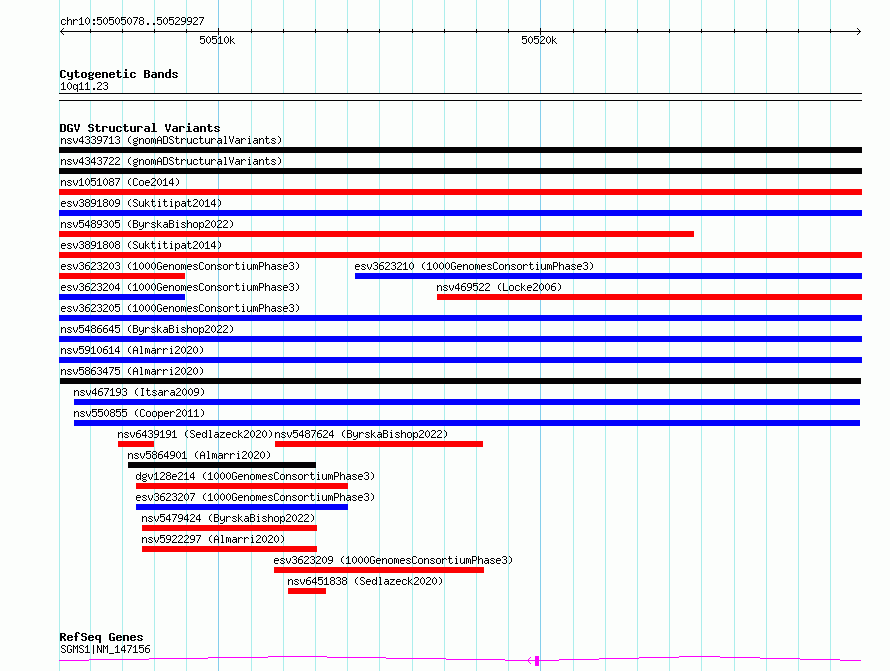Click the right arrowhead of the ruler
Viewport: 890px width, 671px height.
(x=859, y=32)
